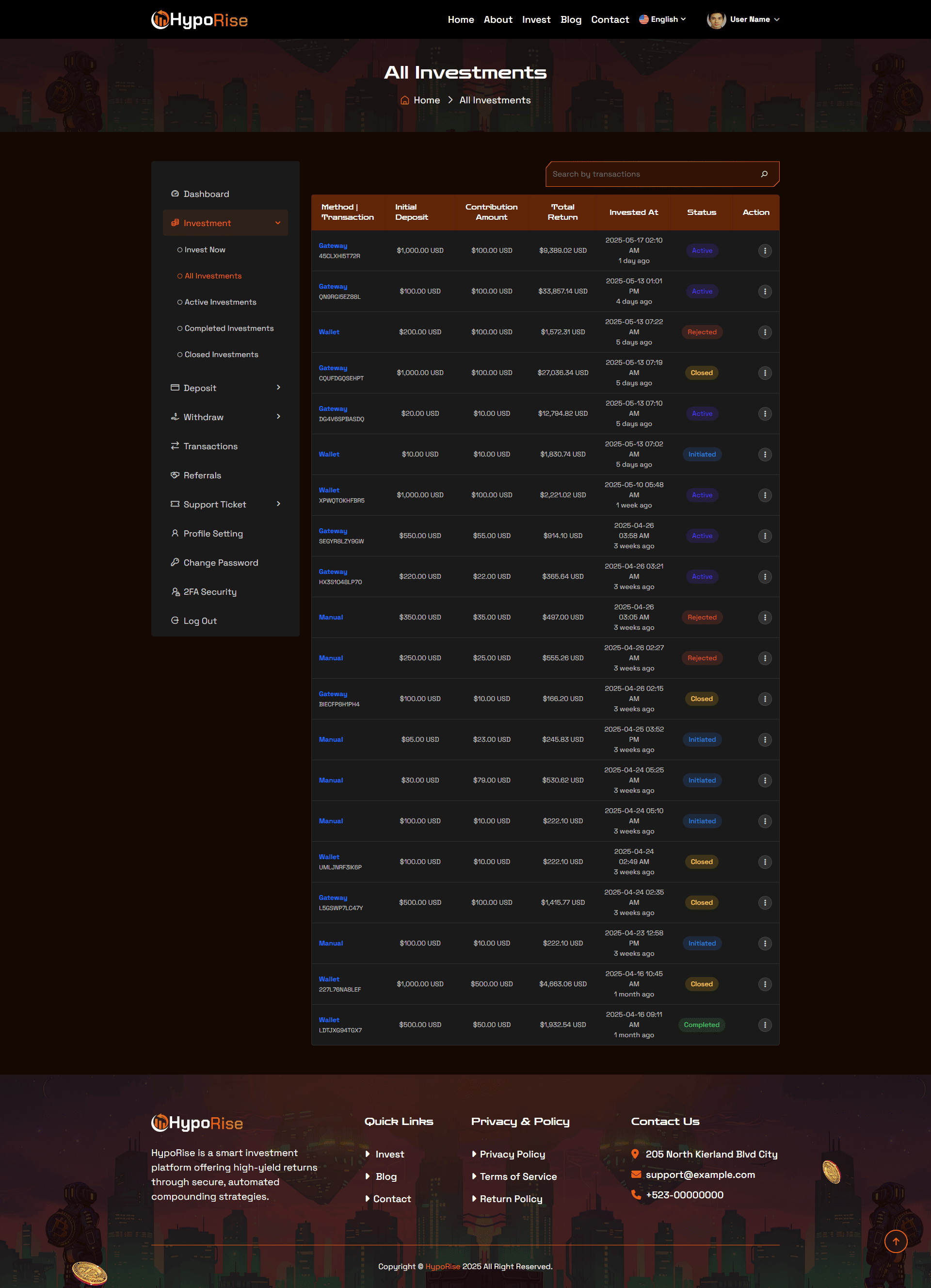Click About in top navigation
931x1288 pixels.
point(498,20)
